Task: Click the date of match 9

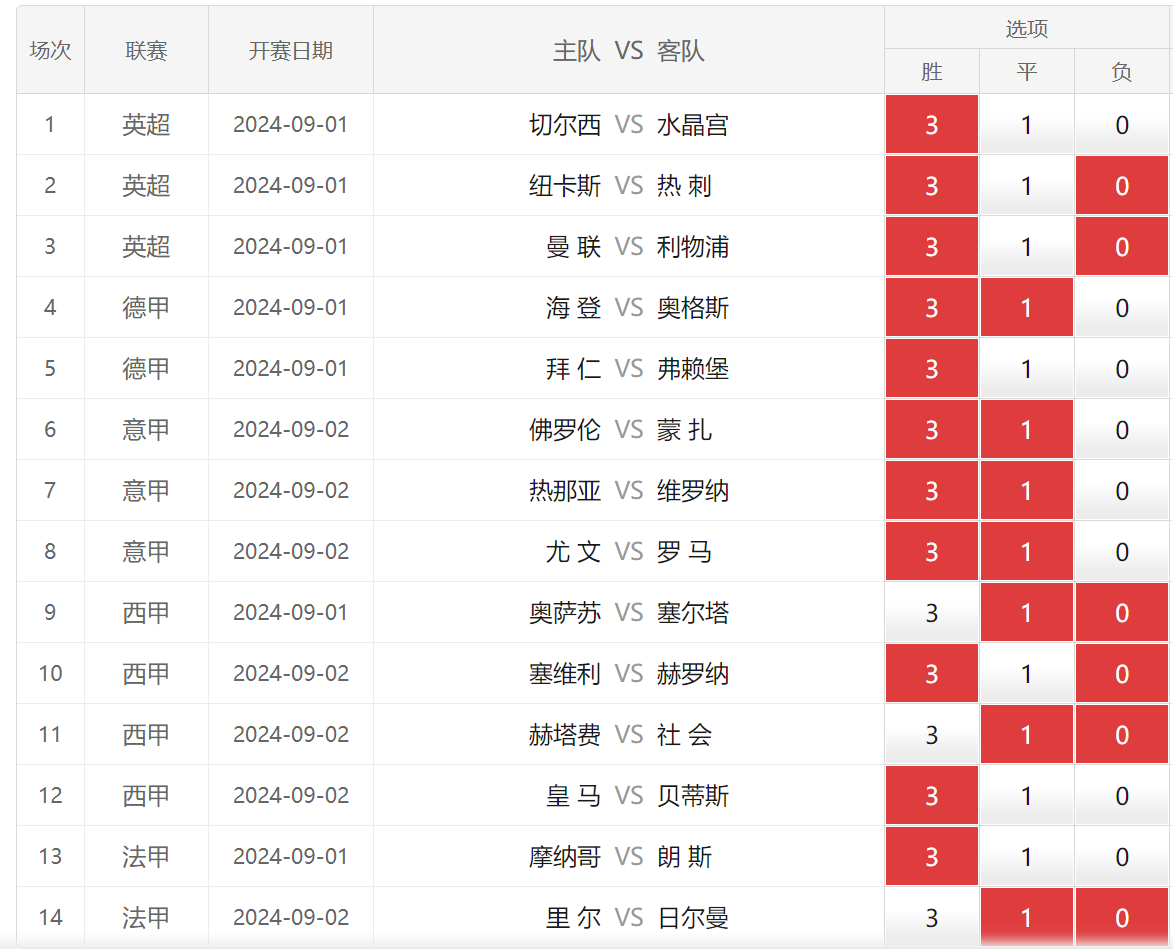Action: click(291, 612)
